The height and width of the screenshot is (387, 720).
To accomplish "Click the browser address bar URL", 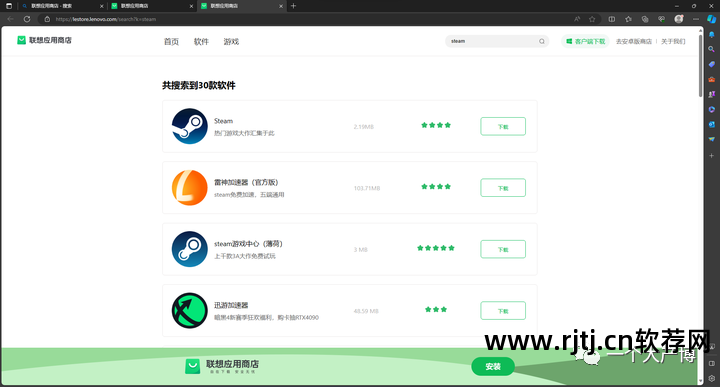I will [106, 19].
